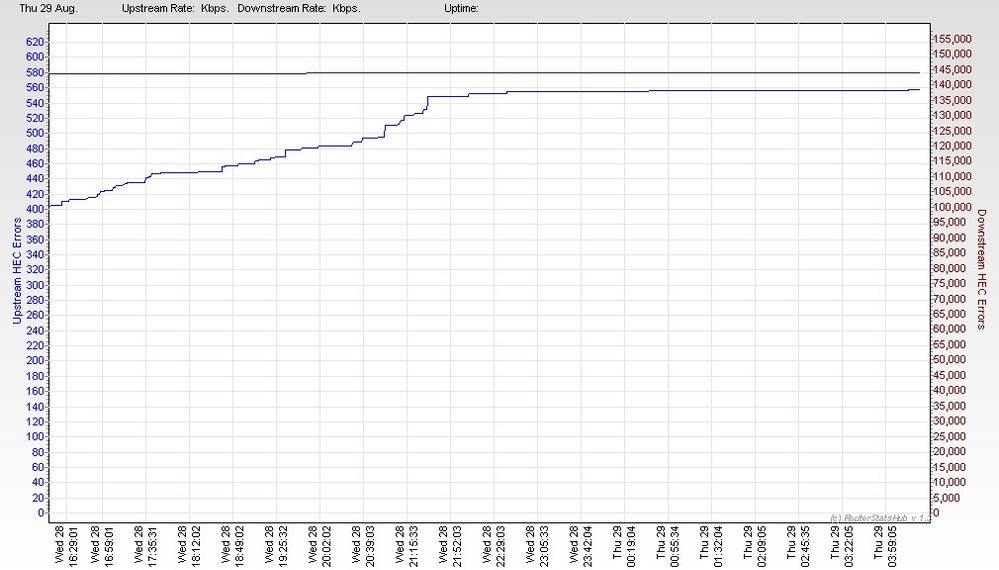Click time label 'Wed 28 16:29:01'
999x570 pixels.
(x=66, y=545)
